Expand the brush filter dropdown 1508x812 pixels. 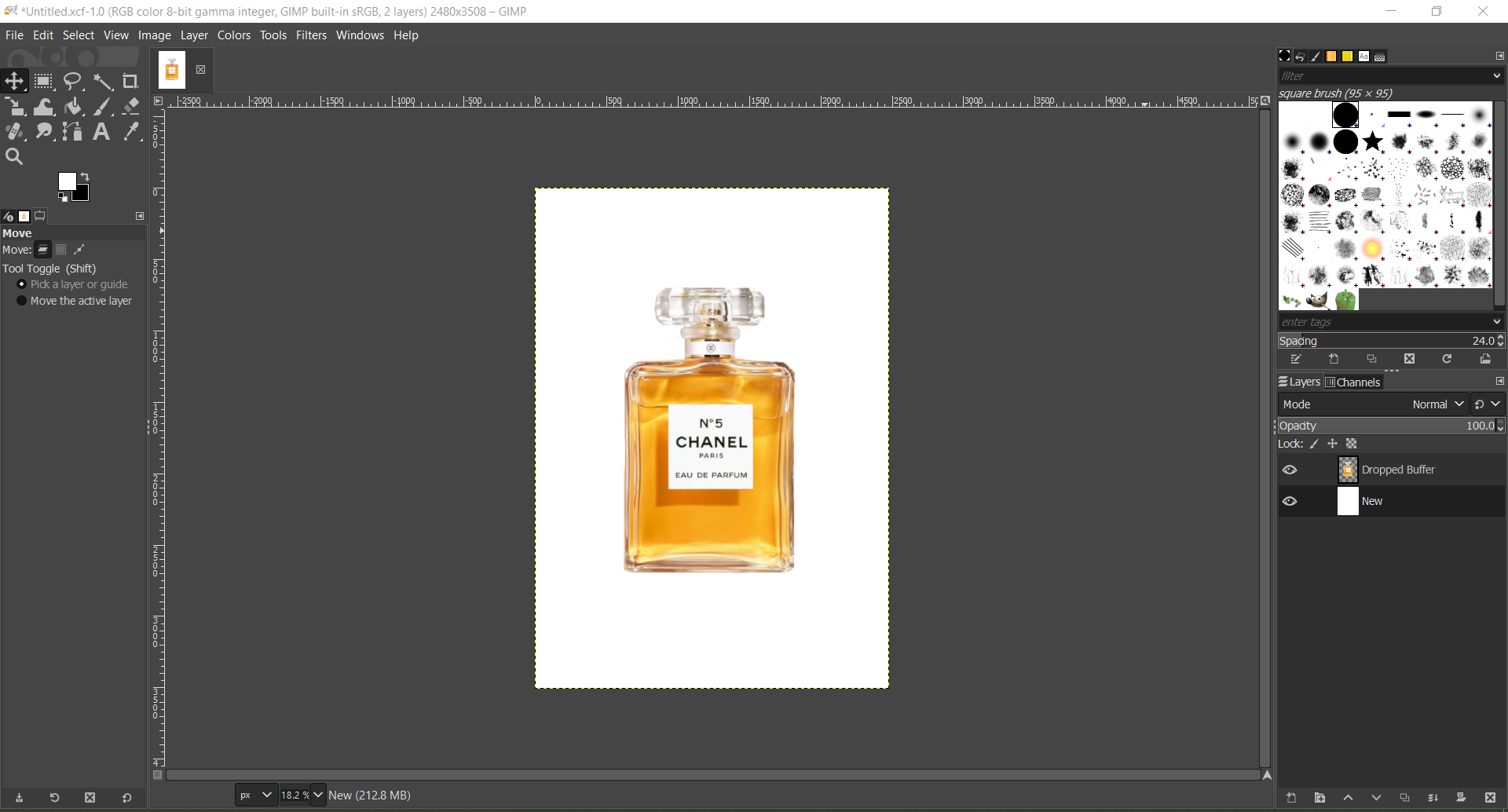click(1496, 76)
